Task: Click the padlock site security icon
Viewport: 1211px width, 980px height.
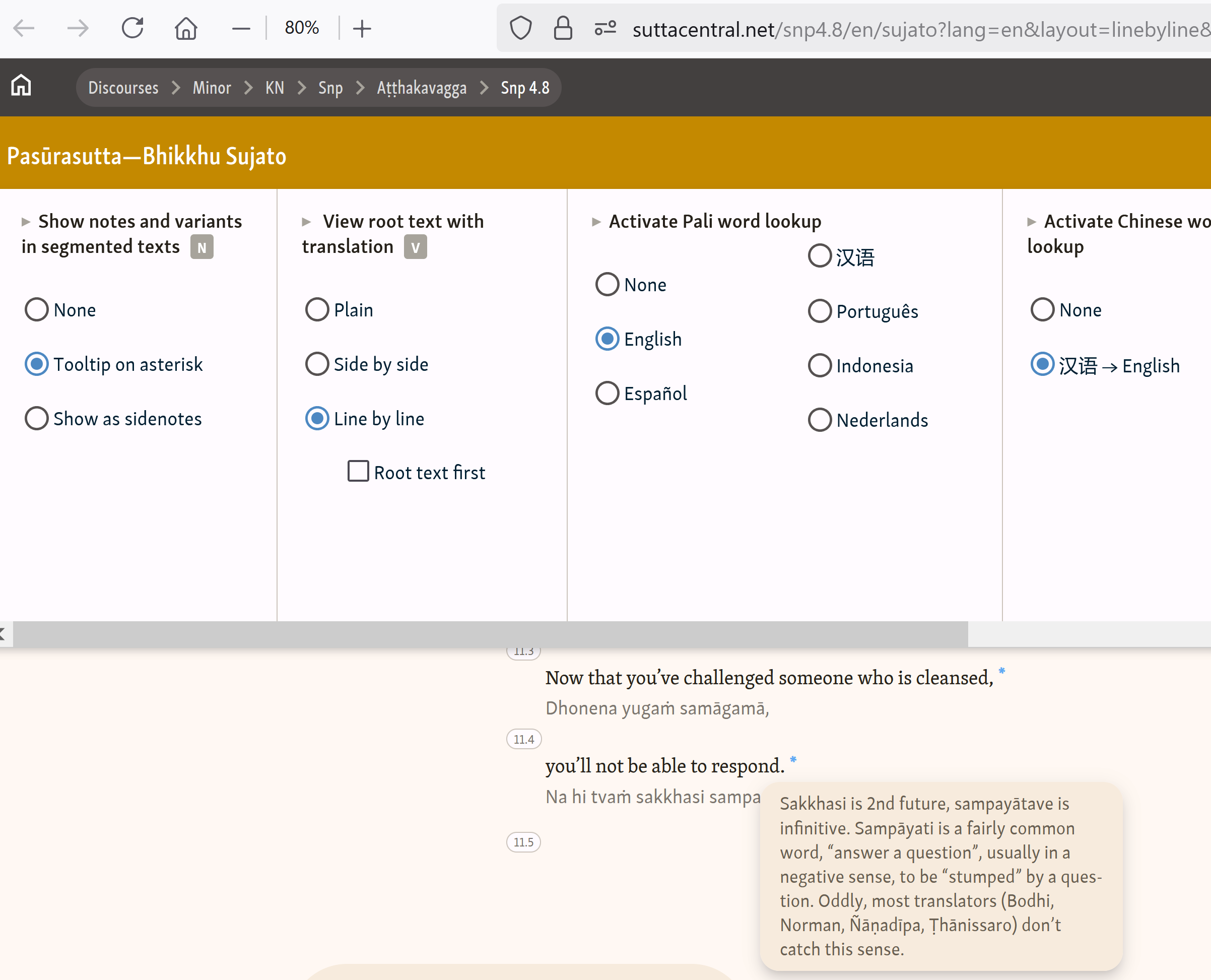Action: (x=563, y=28)
